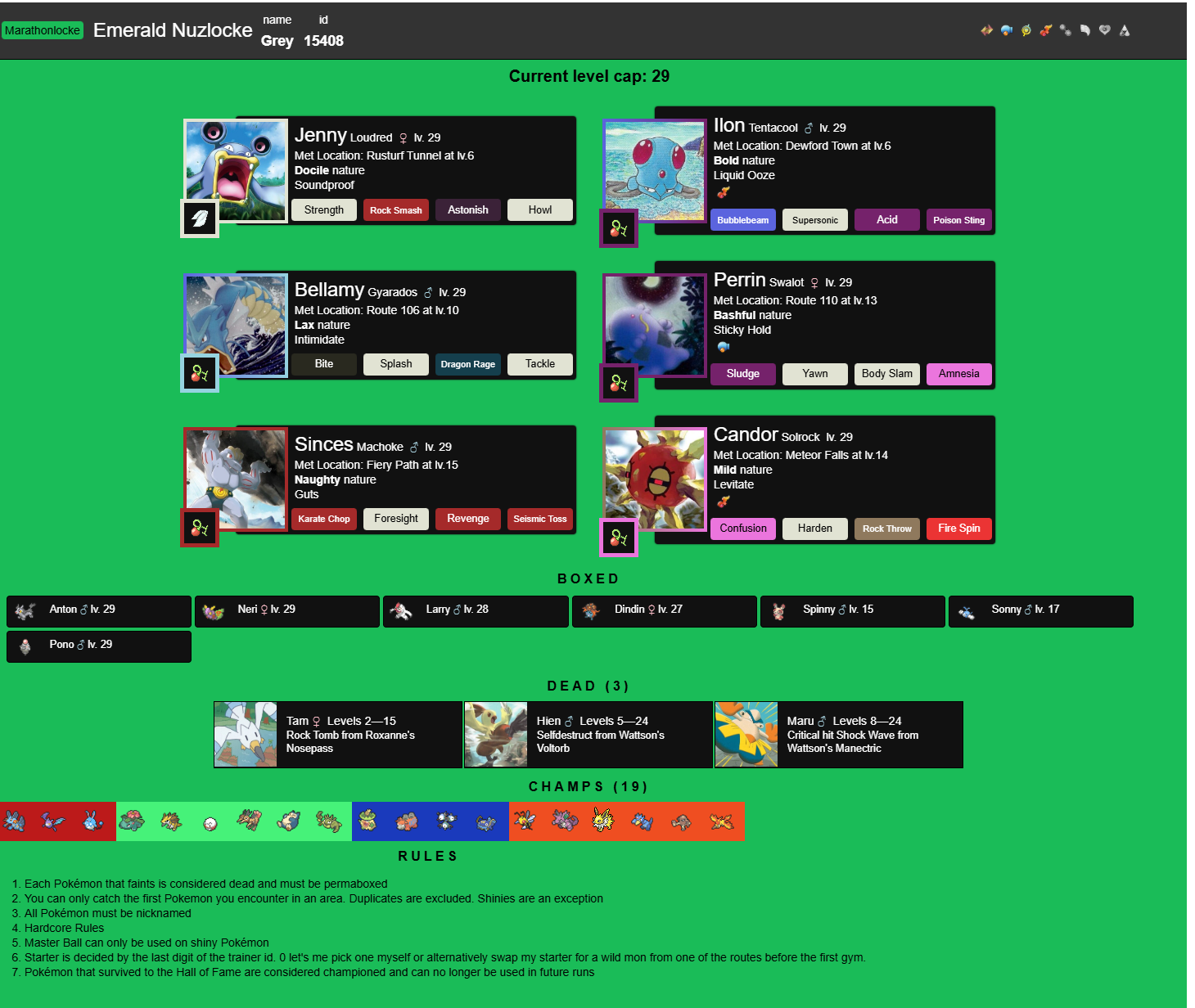
Task: Click the greyed triangular Rain Badge
Action: tap(1124, 30)
